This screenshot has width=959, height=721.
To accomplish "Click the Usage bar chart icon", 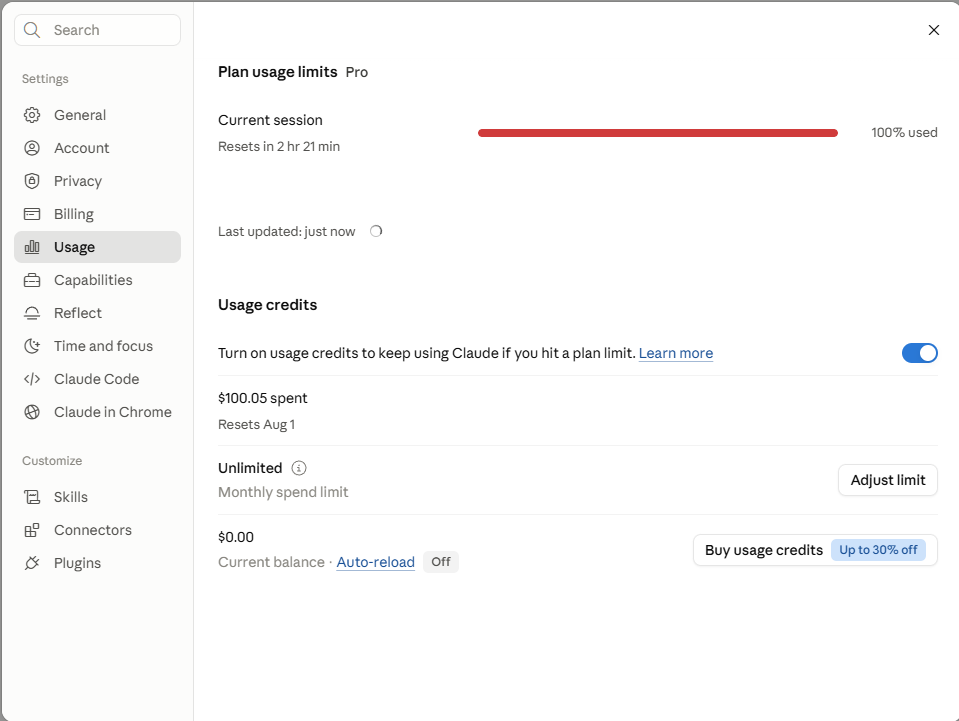I will [32, 247].
